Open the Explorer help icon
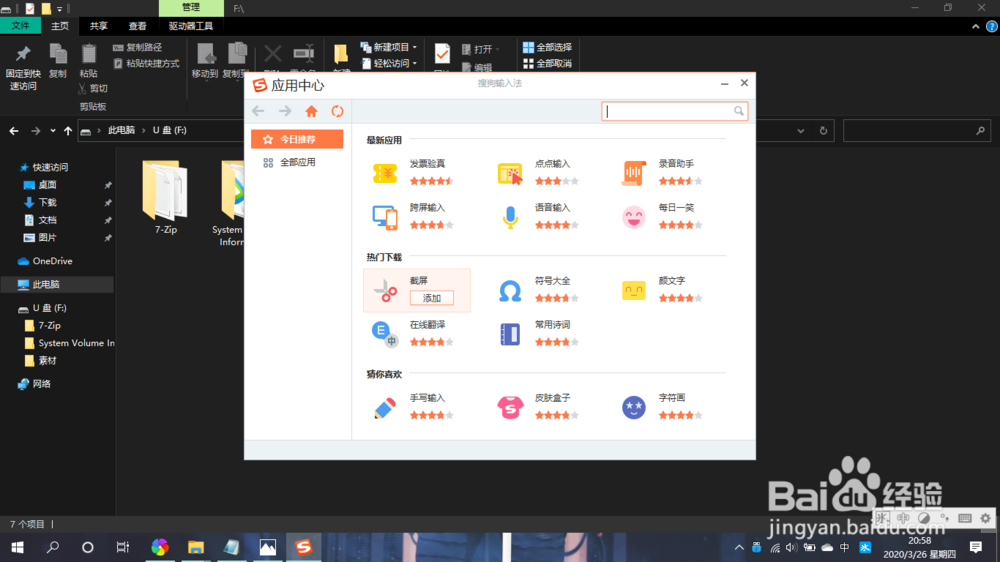The image size is (1000, 562). click(992, 26)
